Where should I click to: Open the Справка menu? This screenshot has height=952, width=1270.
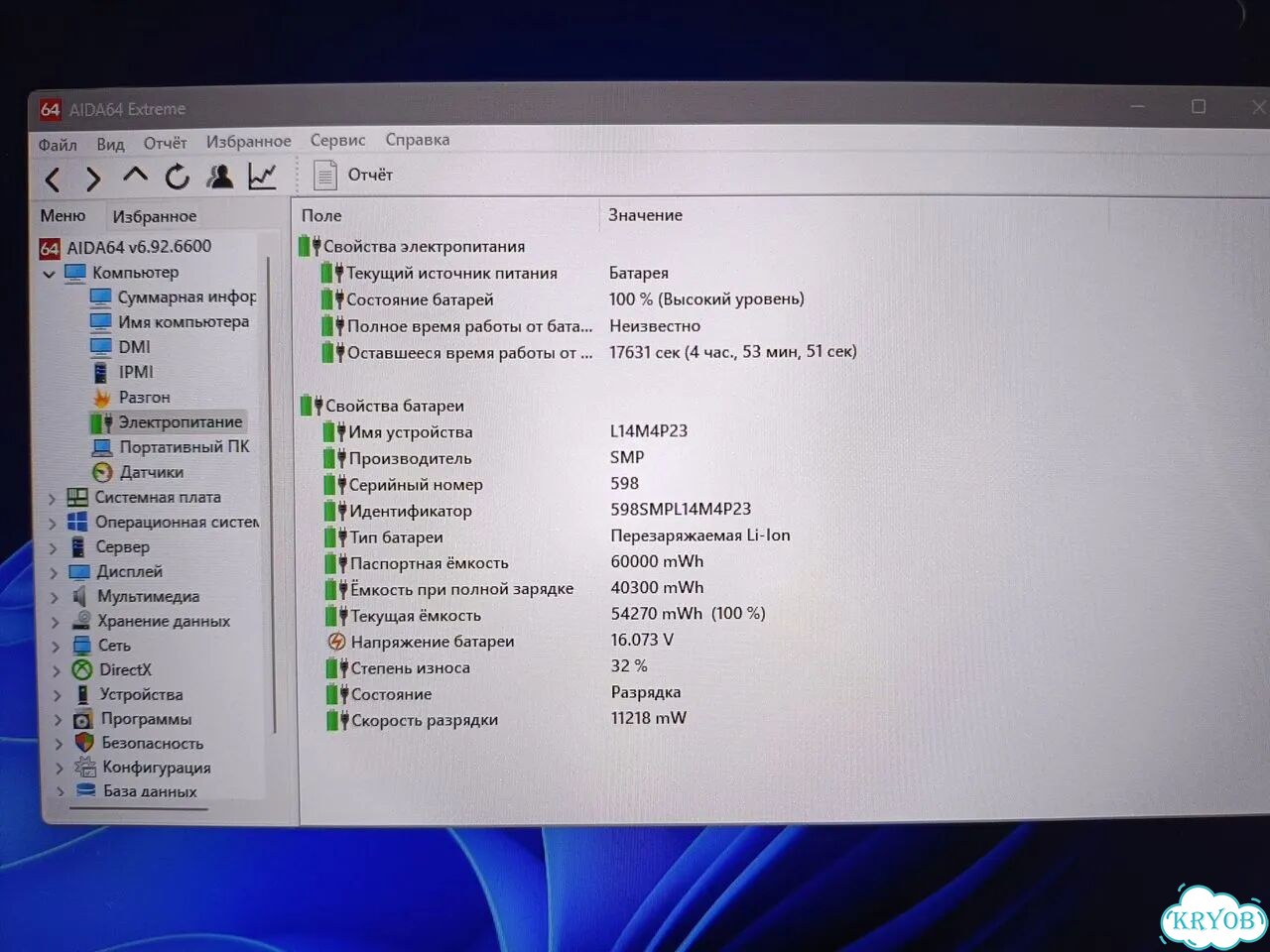coord(418,140)
